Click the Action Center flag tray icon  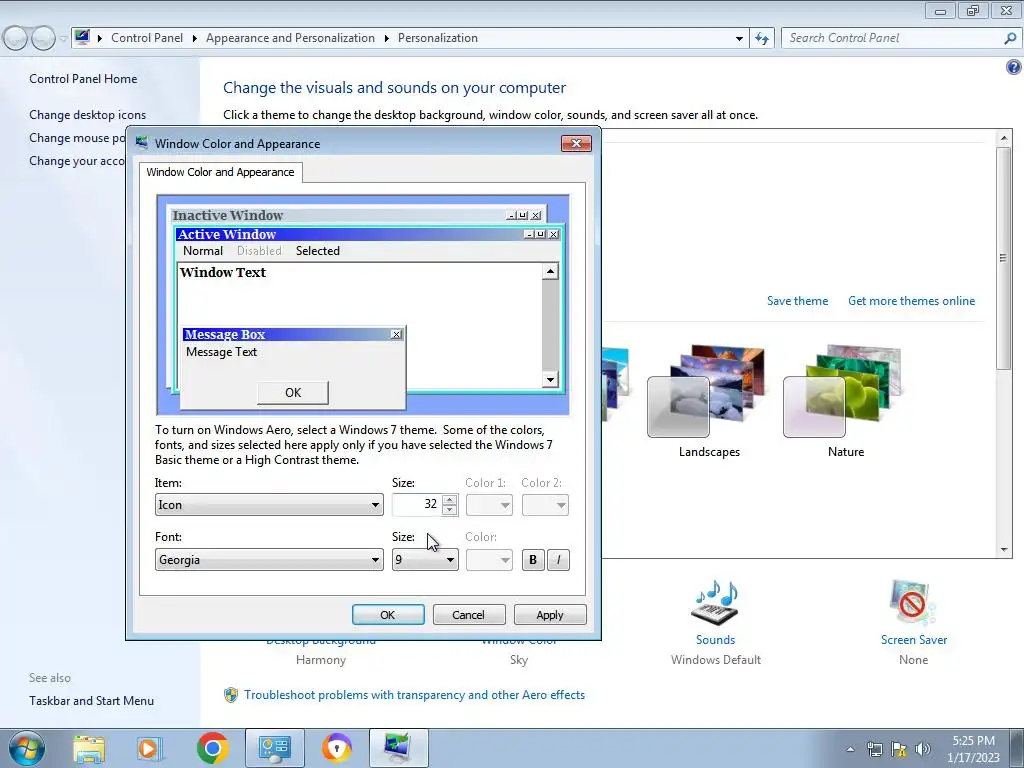click(899, 749)
